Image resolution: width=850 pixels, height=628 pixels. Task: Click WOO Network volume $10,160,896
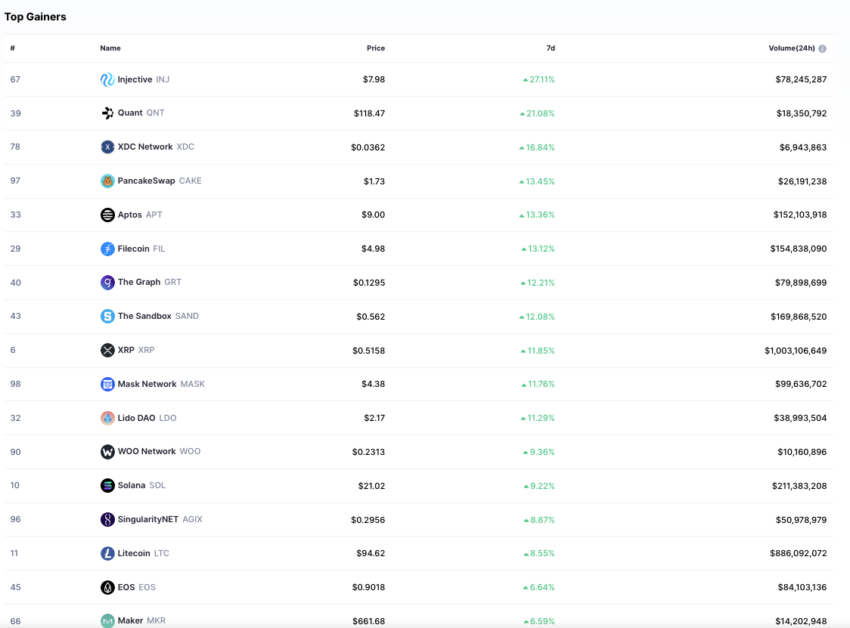click(802, 452)
